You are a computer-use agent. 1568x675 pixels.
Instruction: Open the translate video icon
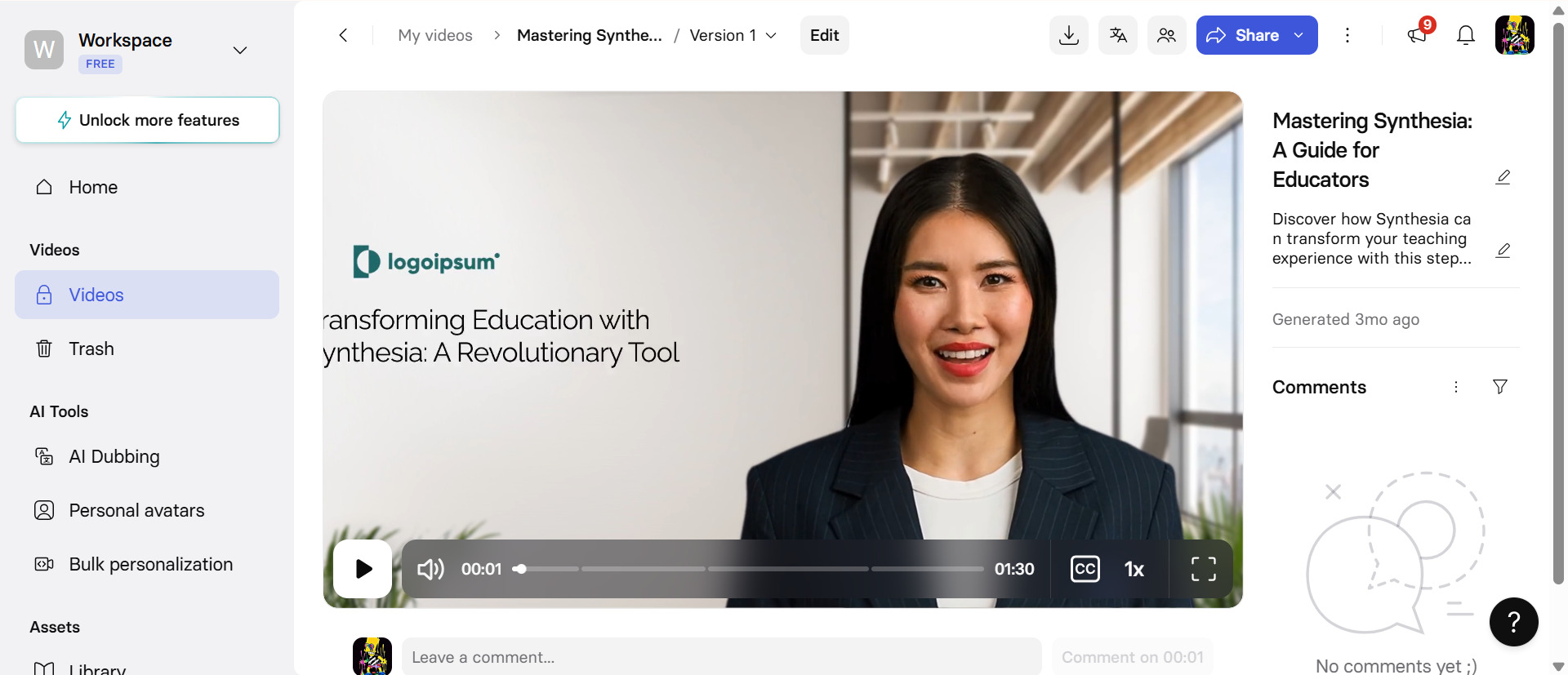click(x=1118, y=35)
